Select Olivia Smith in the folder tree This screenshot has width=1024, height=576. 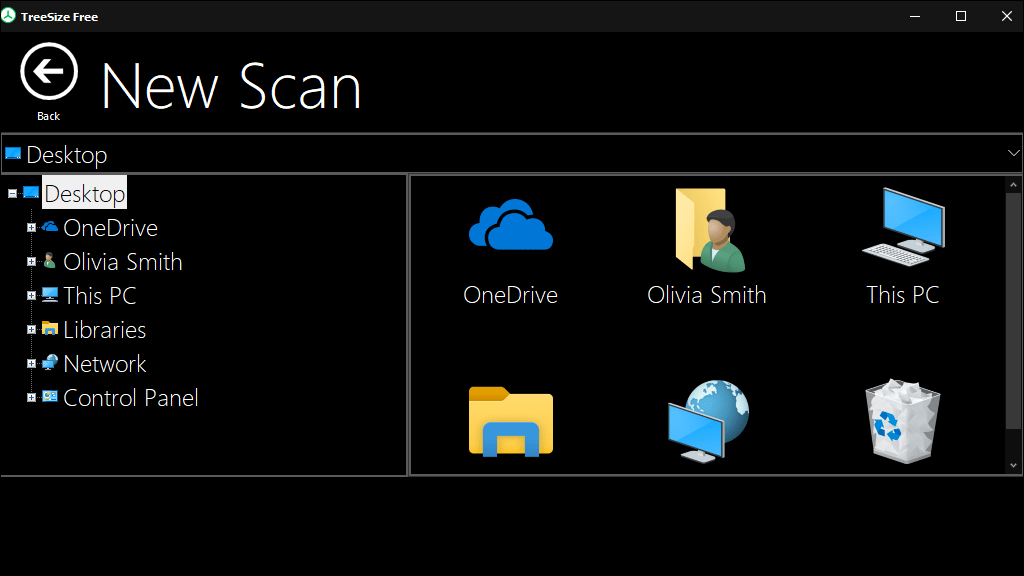tap(123, 262)
